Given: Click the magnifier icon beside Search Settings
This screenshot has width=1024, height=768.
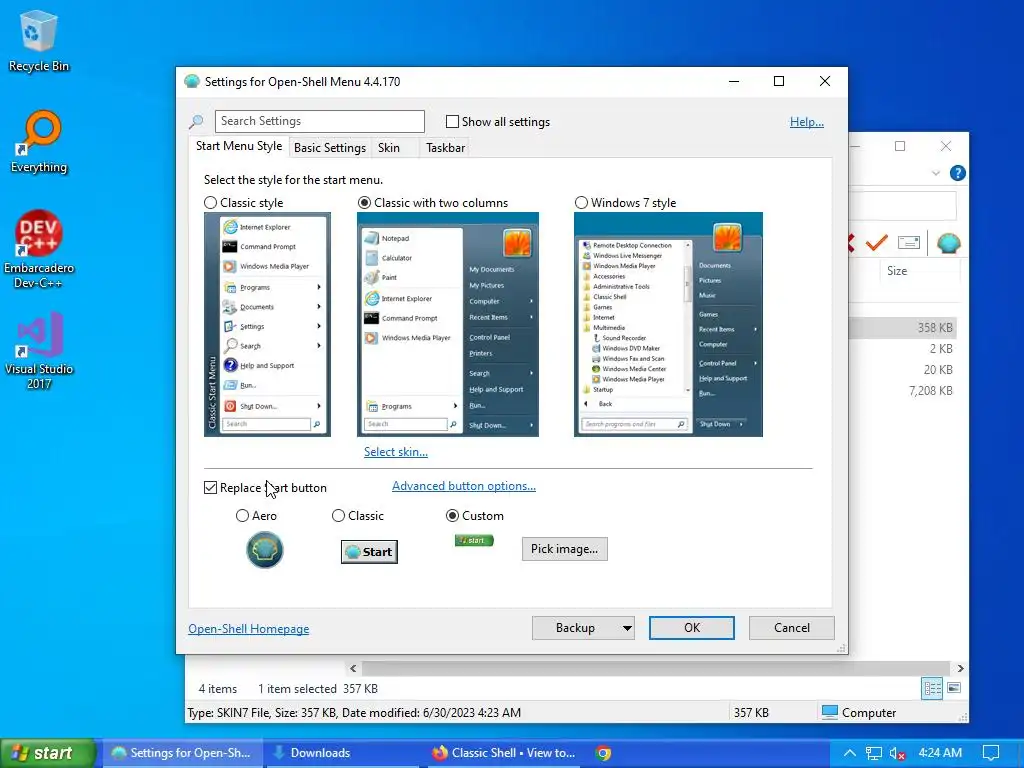Looking at the screenshot, I should pos(196,121).
